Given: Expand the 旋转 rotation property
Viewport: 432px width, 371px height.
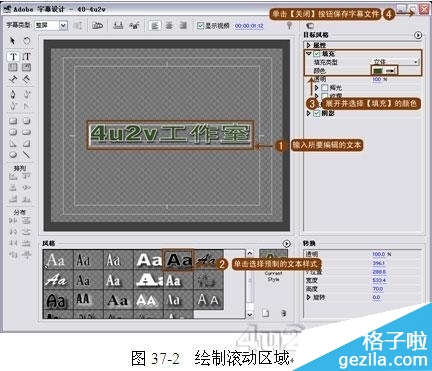Looking at the screenshot, I should click(309, 297).
